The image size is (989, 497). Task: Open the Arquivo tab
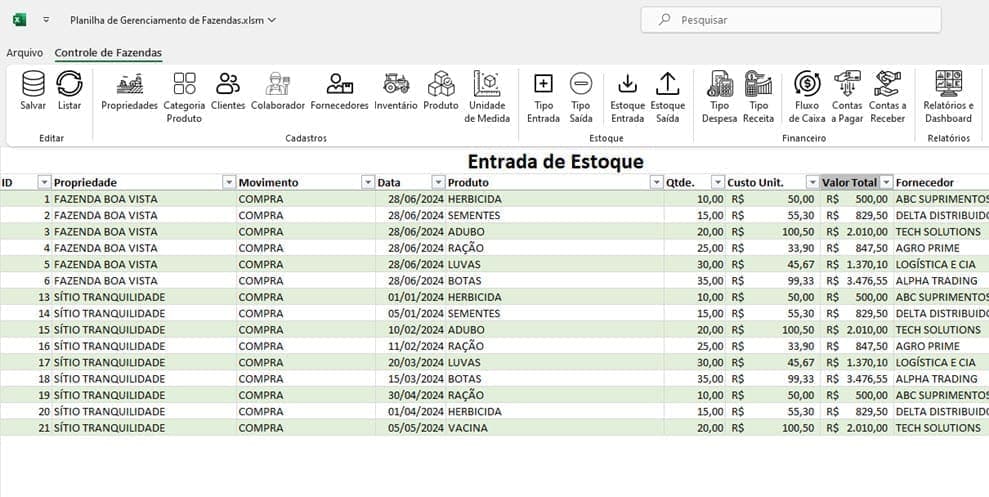click(25, 53)
